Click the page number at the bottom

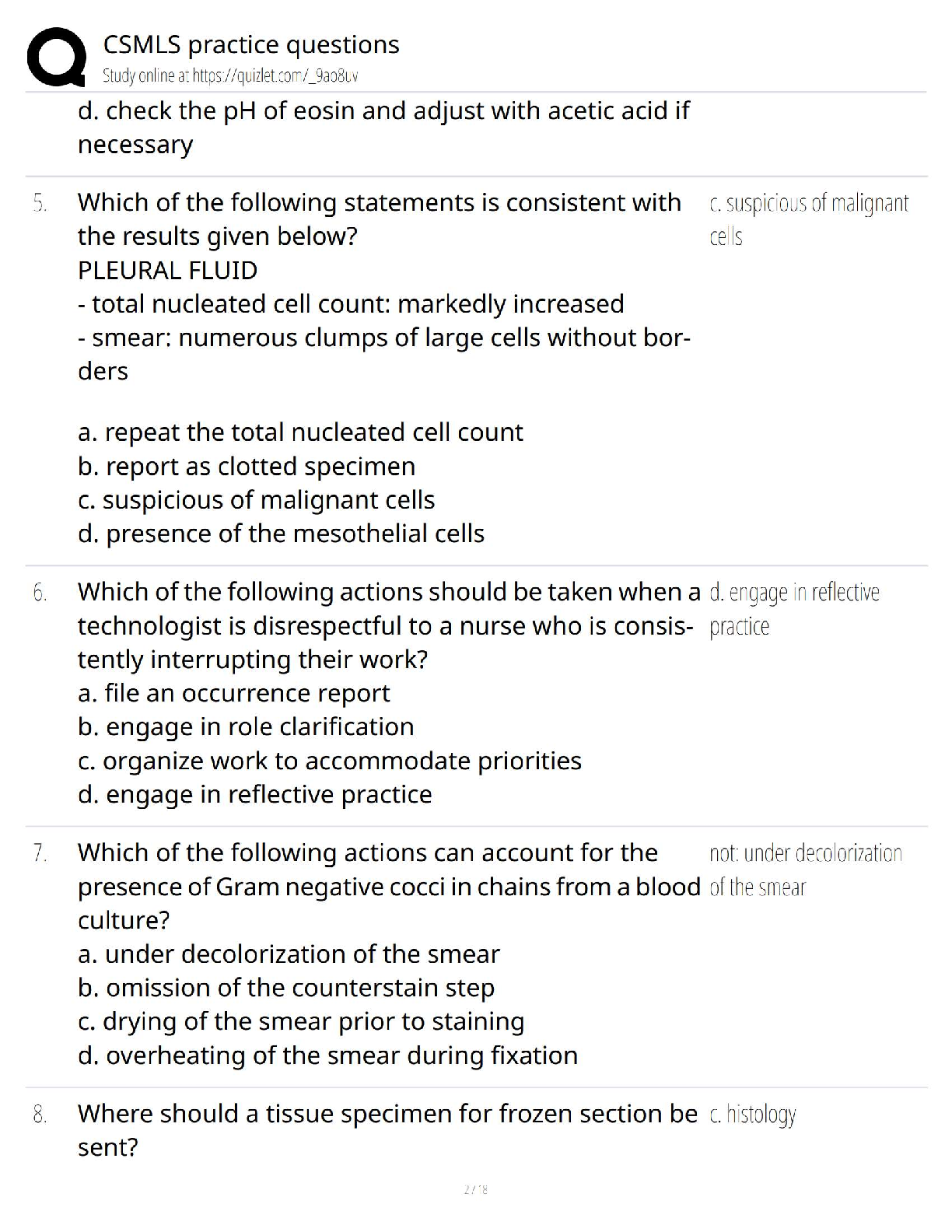click(x=475, y=1189)
